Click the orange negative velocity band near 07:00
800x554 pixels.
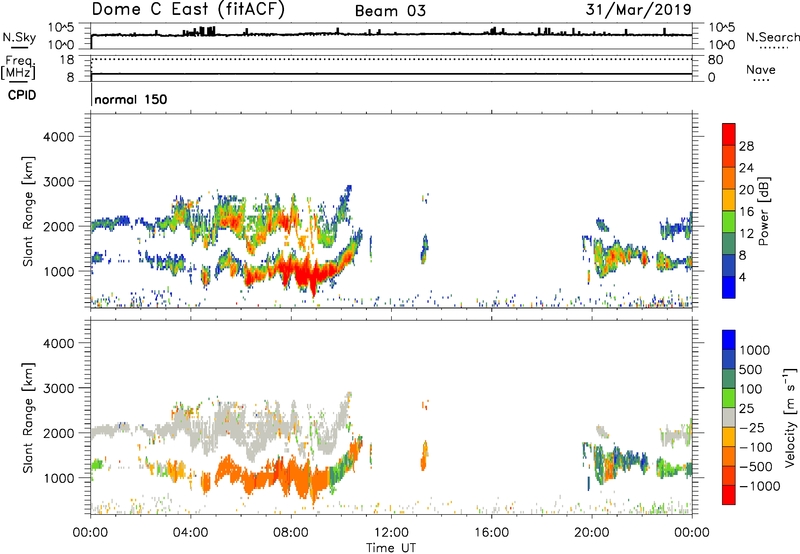[x=265, y=479]
